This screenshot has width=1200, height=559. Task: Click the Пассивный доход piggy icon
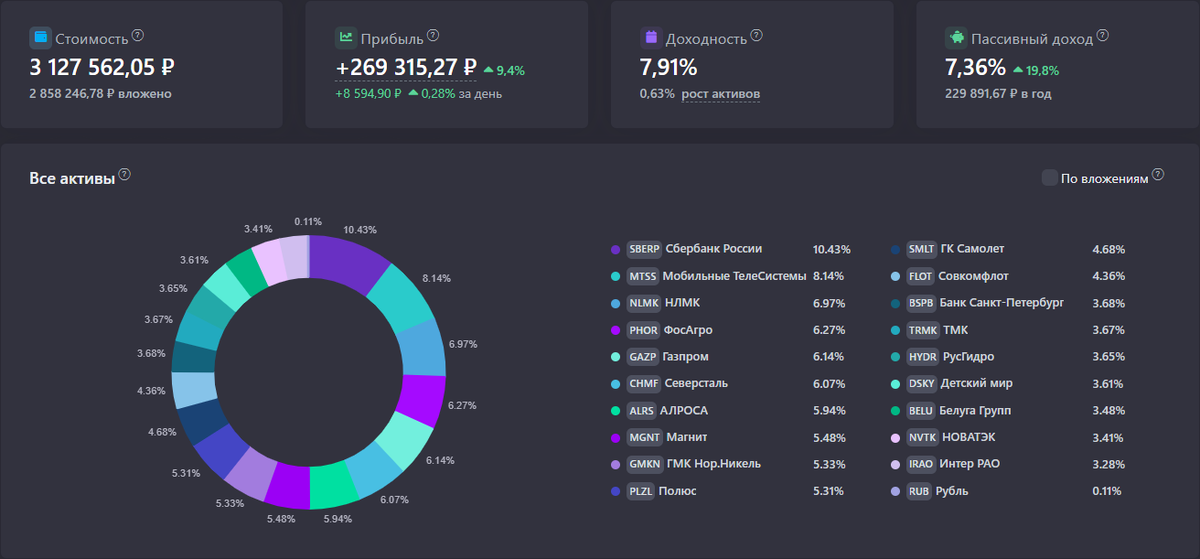point(956,38)
